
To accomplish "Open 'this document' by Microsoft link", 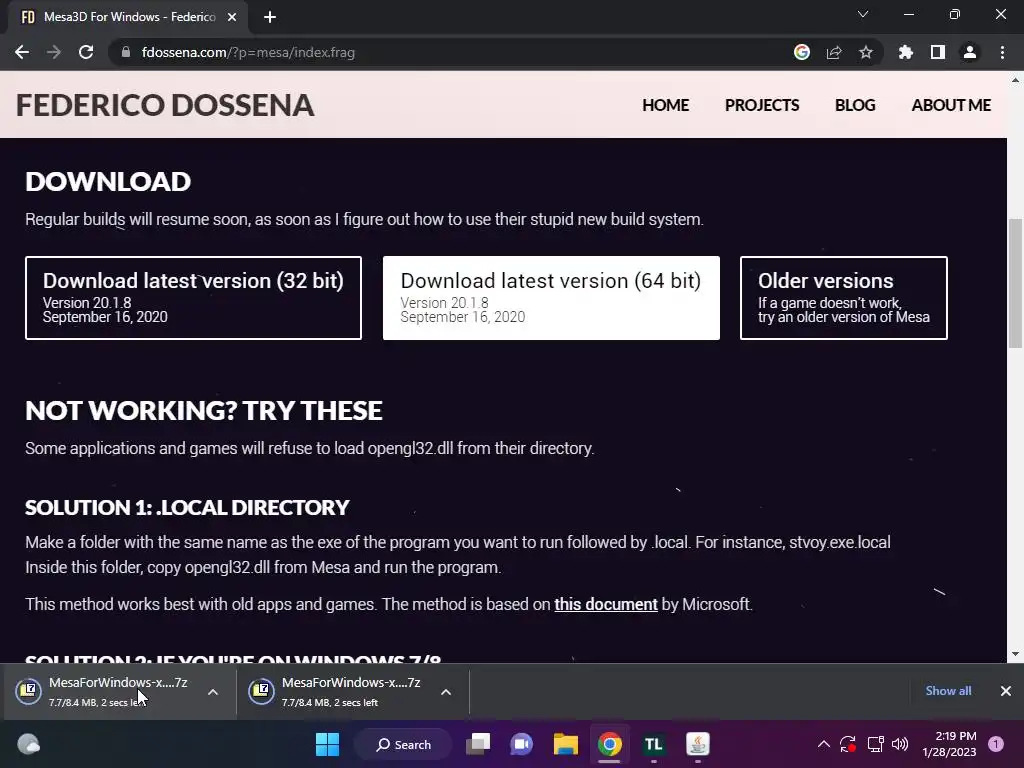I will [x=606, y=604].
